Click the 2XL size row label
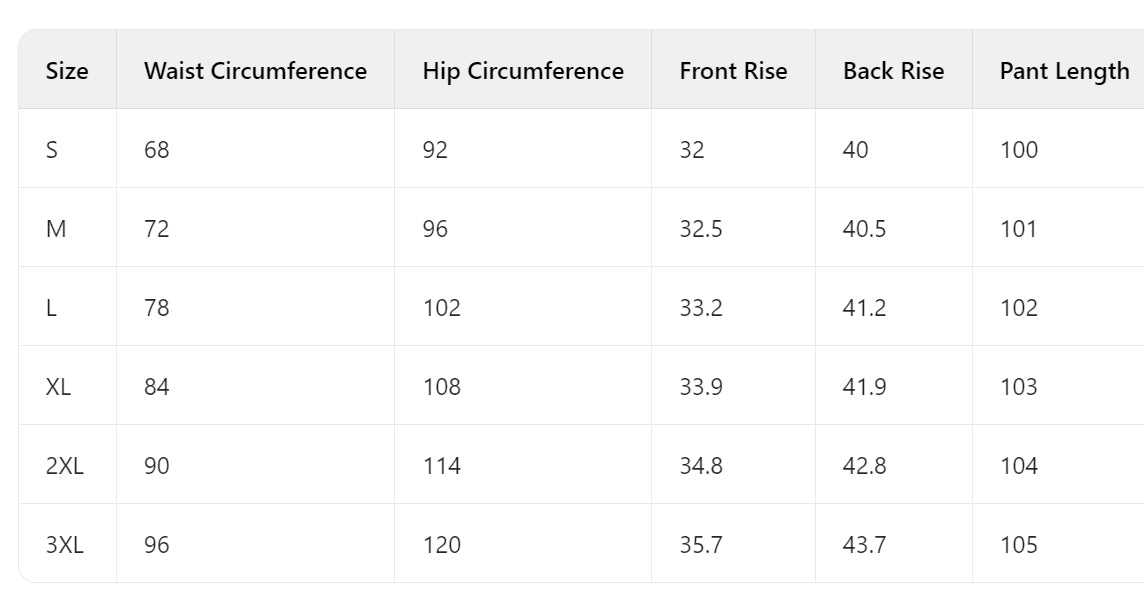 [65, 466]
